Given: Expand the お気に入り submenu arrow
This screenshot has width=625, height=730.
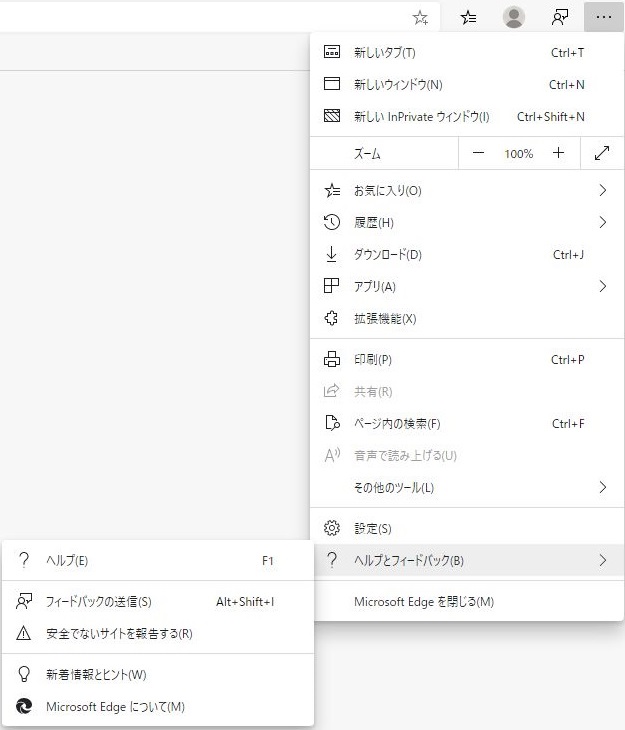Looking at the screenshot, I should point(603,190).
